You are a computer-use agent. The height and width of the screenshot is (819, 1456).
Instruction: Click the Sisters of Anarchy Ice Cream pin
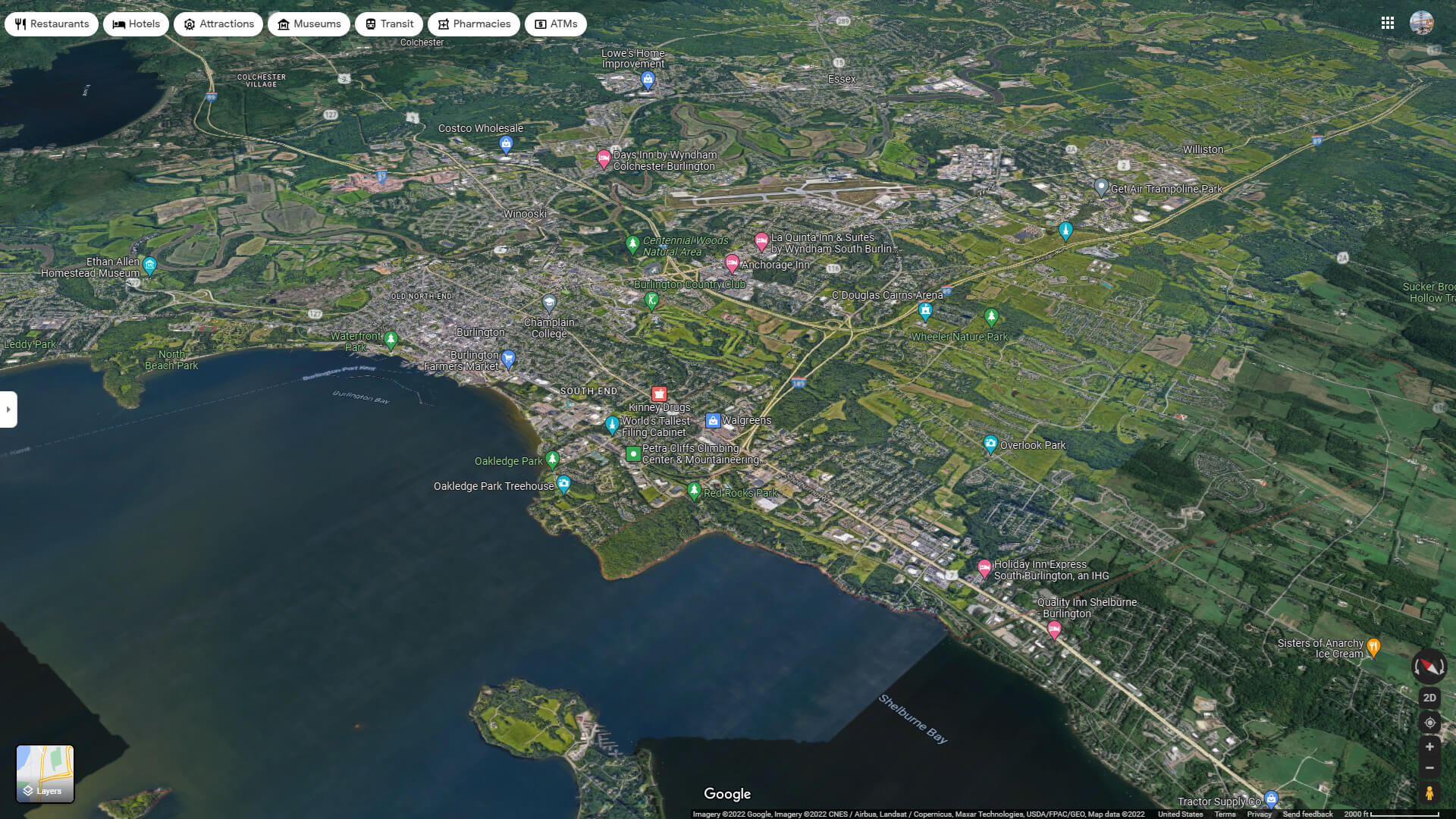click(1373, 647)
